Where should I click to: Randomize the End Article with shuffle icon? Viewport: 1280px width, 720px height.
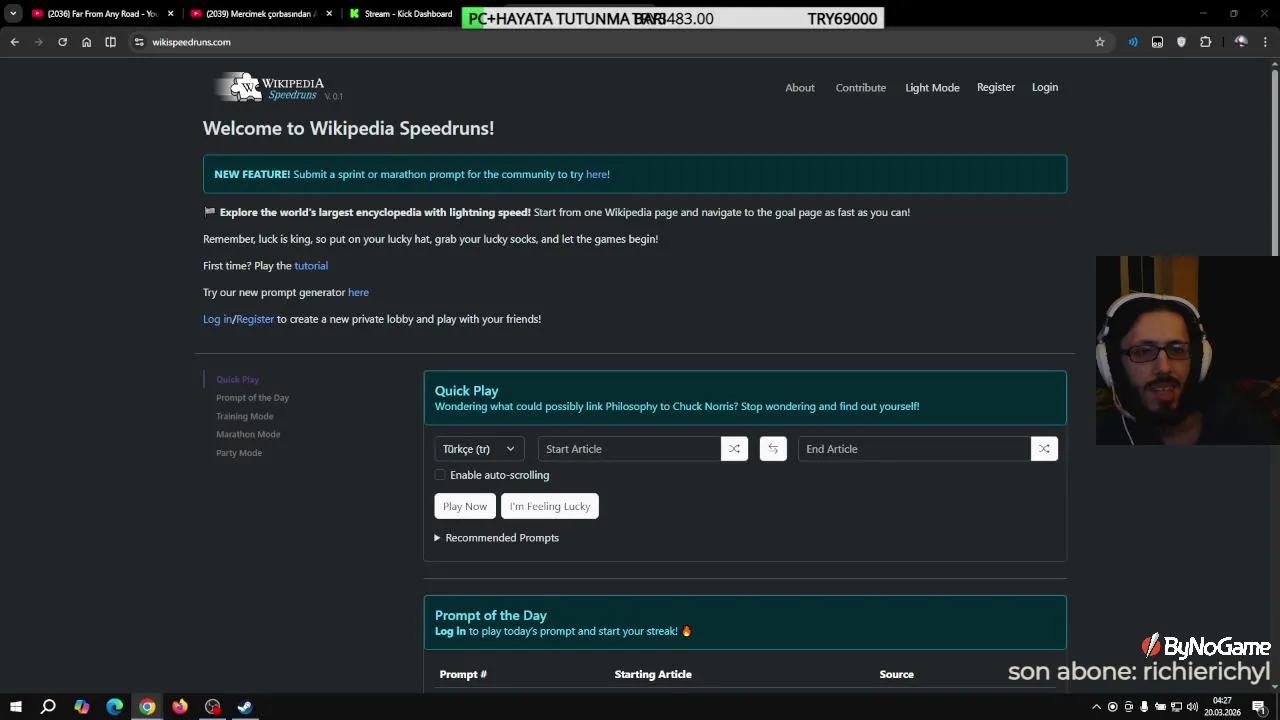(x=1044, y=449)
